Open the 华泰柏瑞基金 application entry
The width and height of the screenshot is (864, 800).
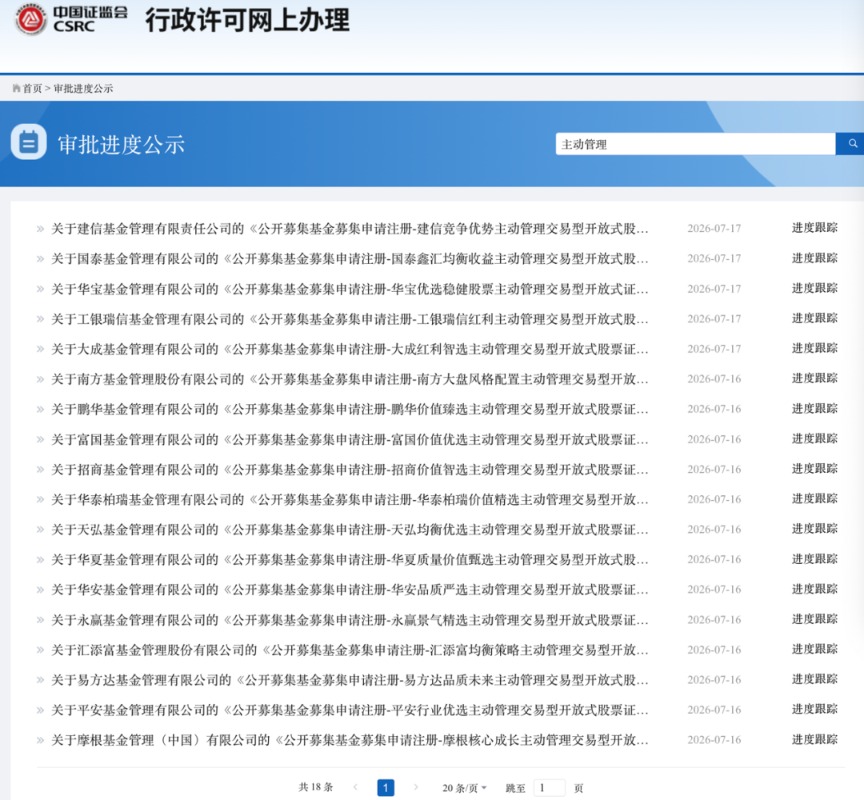[x=350, y=499]
